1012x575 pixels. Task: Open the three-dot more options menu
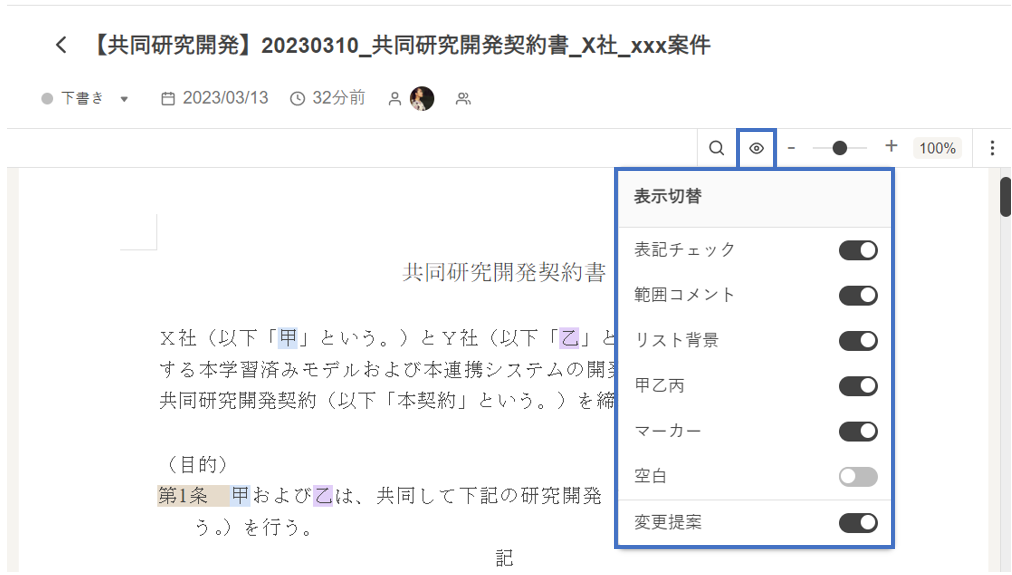coord(992,148)
